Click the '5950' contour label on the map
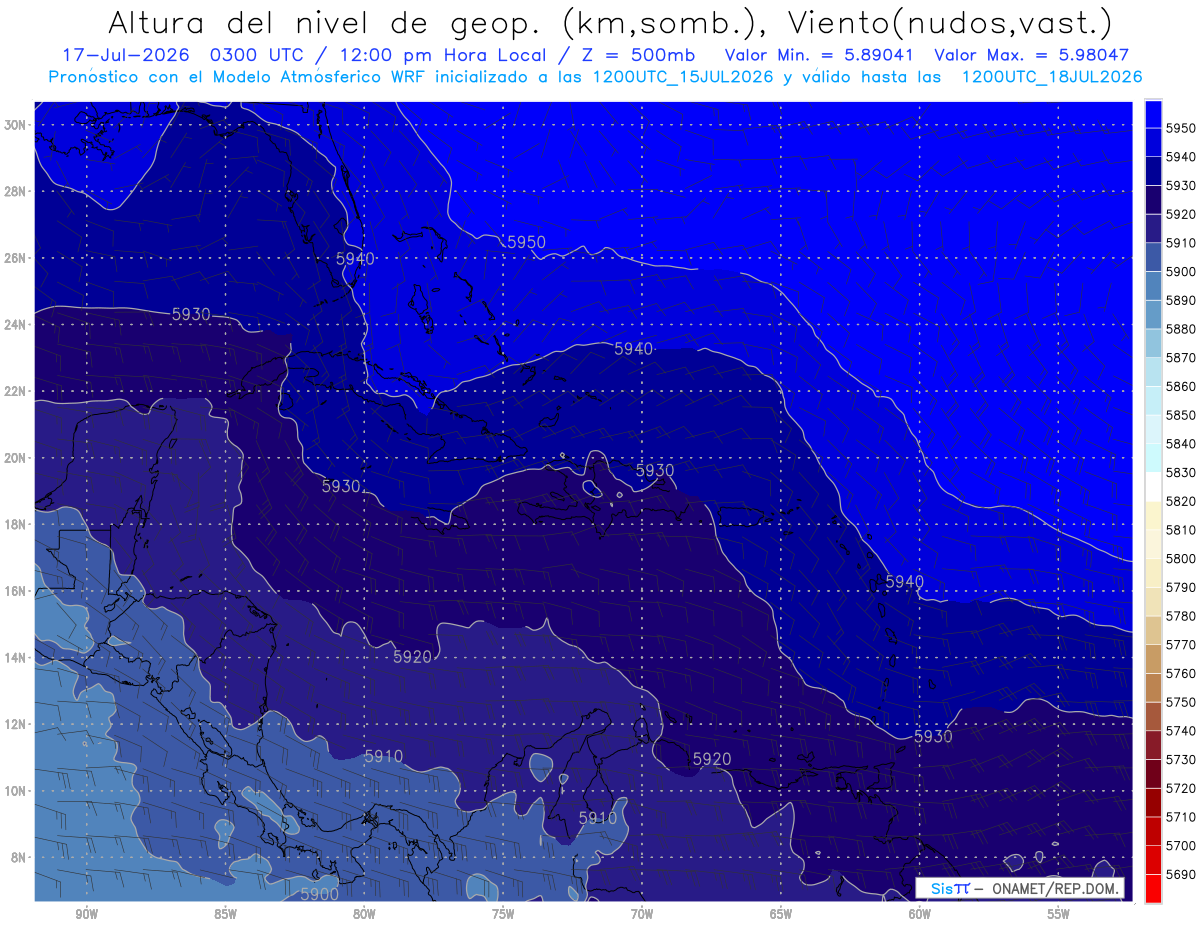1200x927 pixels. click(526, 242)
